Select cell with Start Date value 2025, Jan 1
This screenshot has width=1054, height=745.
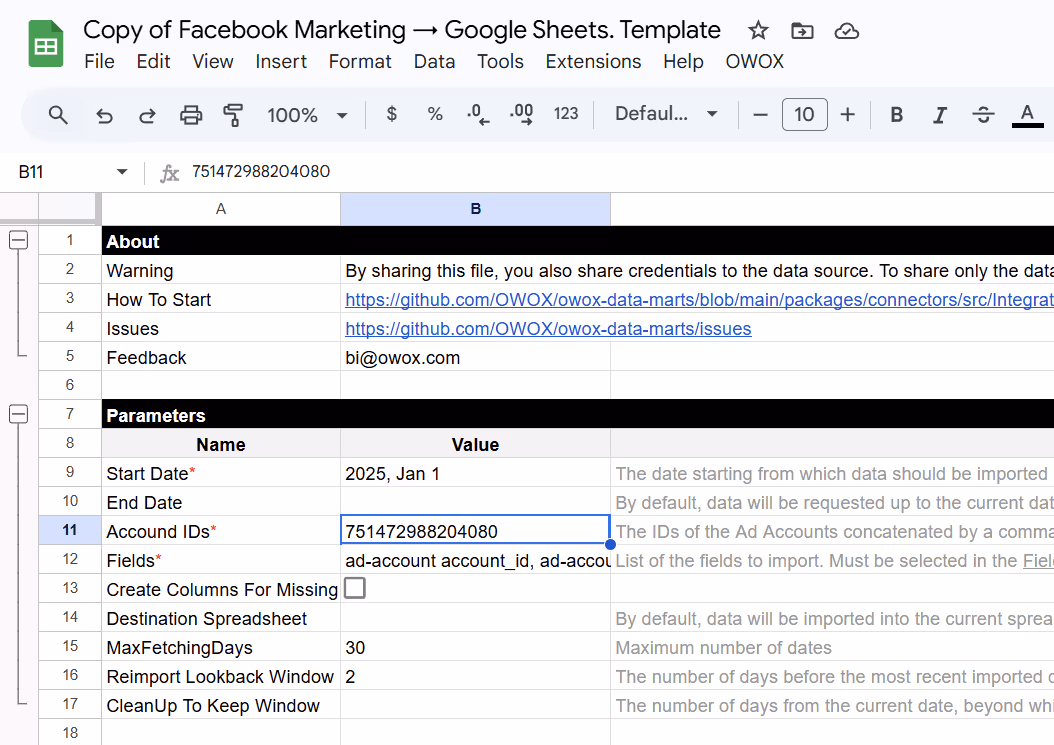click(x=475, y=473)
